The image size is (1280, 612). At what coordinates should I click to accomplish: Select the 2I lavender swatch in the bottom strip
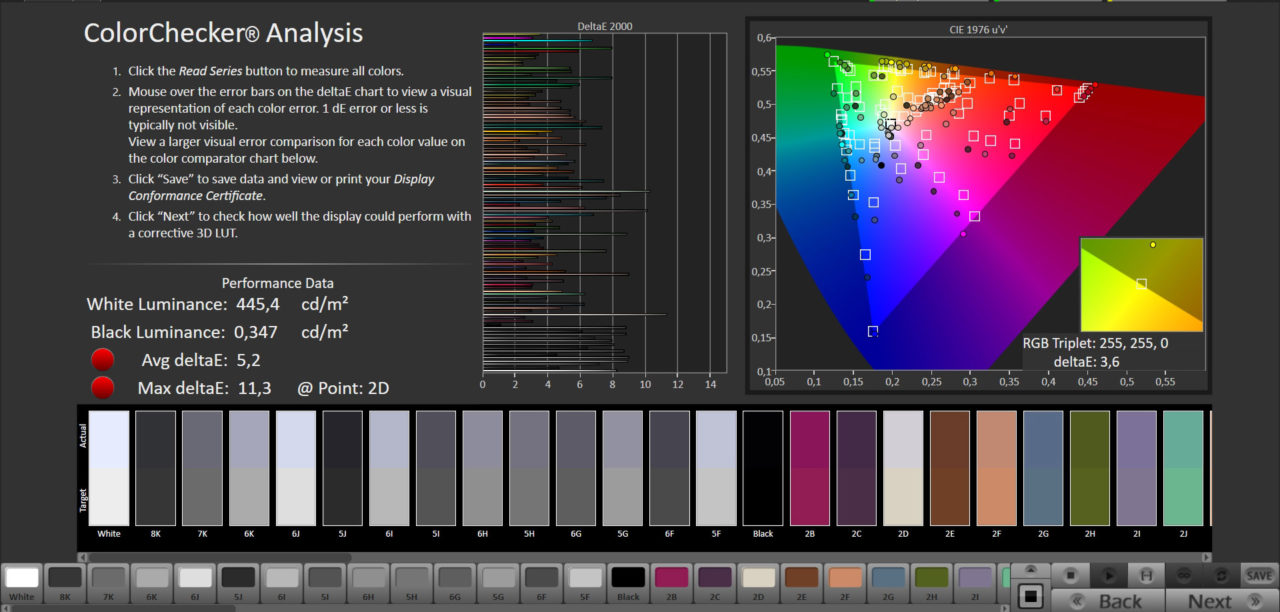(975, 582)
